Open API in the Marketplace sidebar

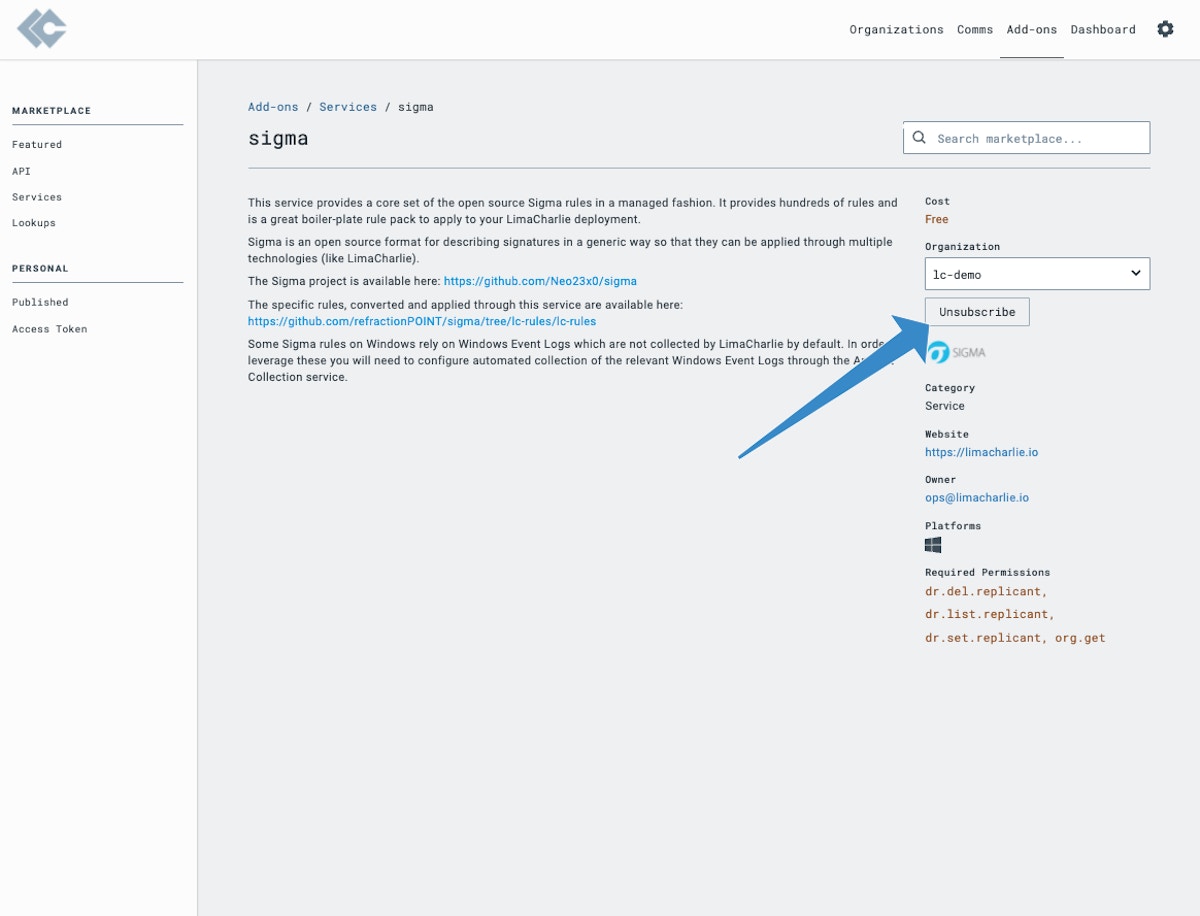coord(21,171)
